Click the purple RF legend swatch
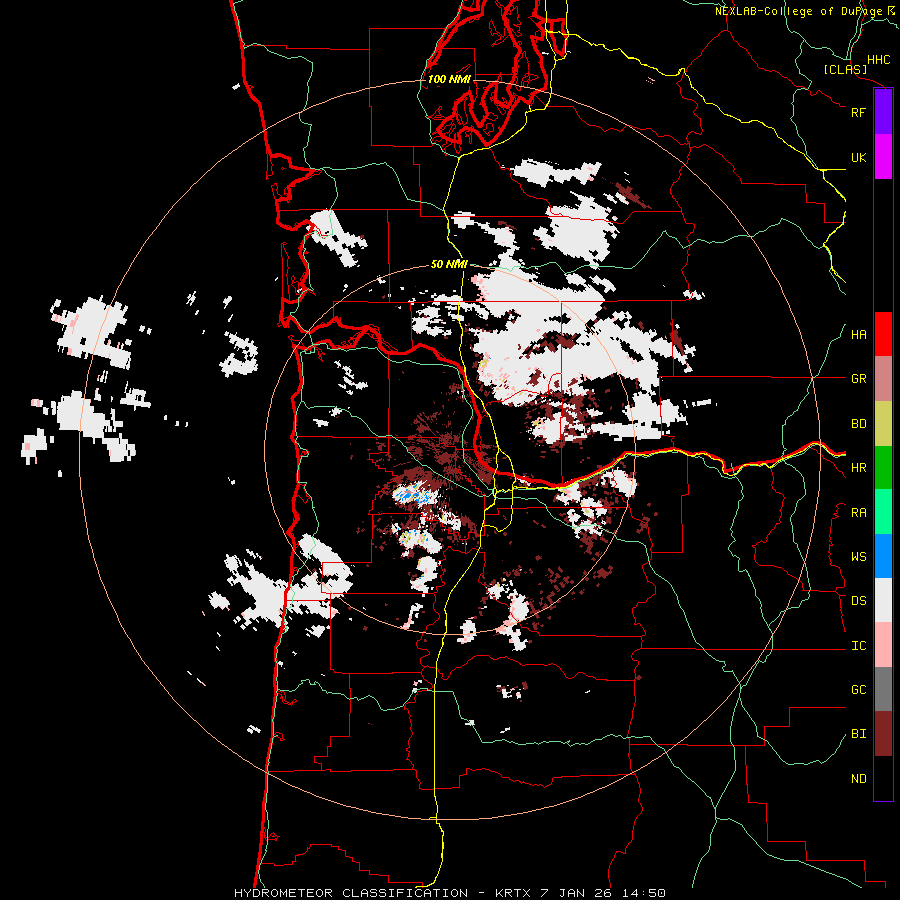Viewport: 900px width, 900px height. pyautogui.click(x=883, y=112)
